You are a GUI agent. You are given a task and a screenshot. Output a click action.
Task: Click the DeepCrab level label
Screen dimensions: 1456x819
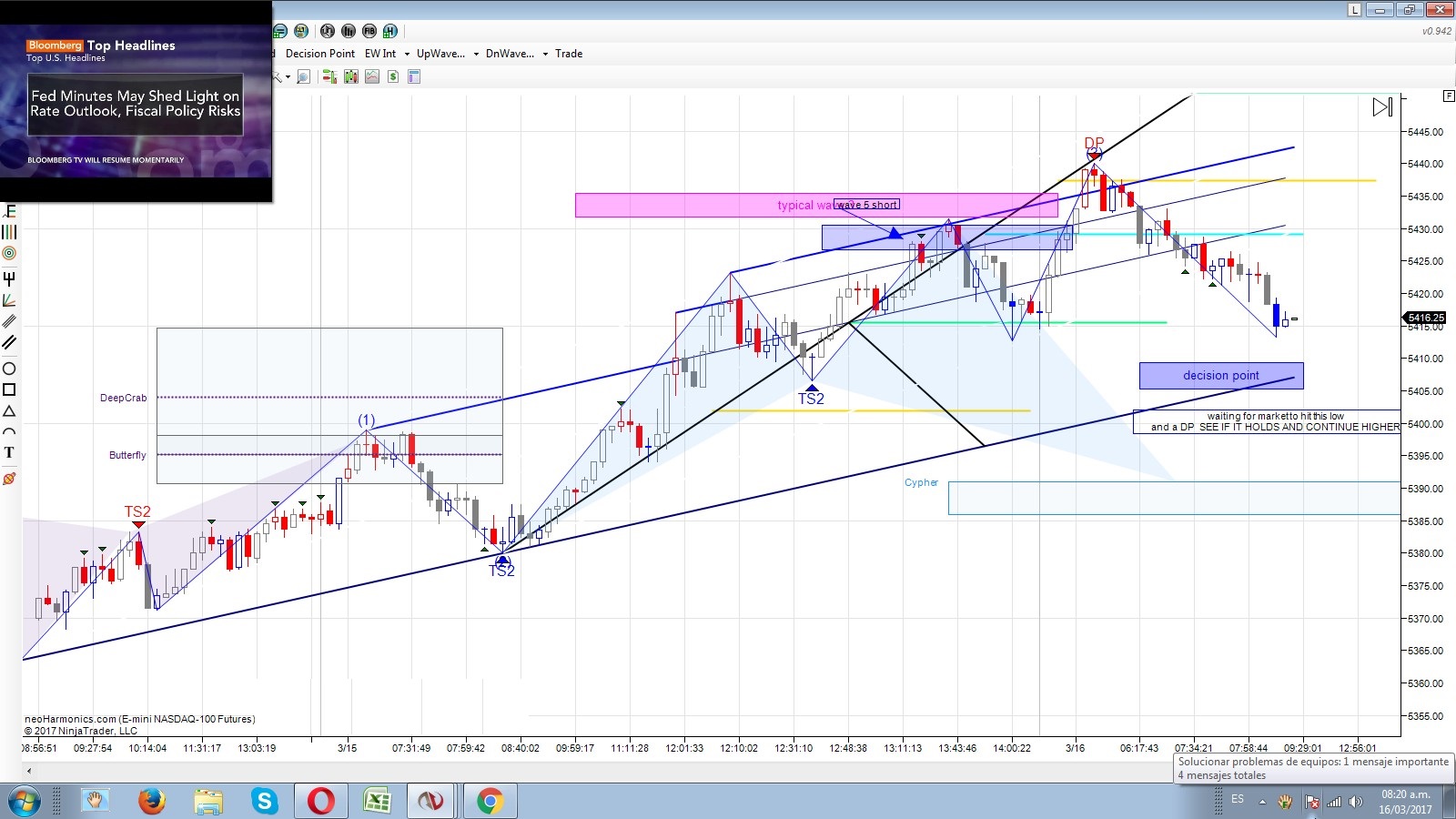point(123,398)
